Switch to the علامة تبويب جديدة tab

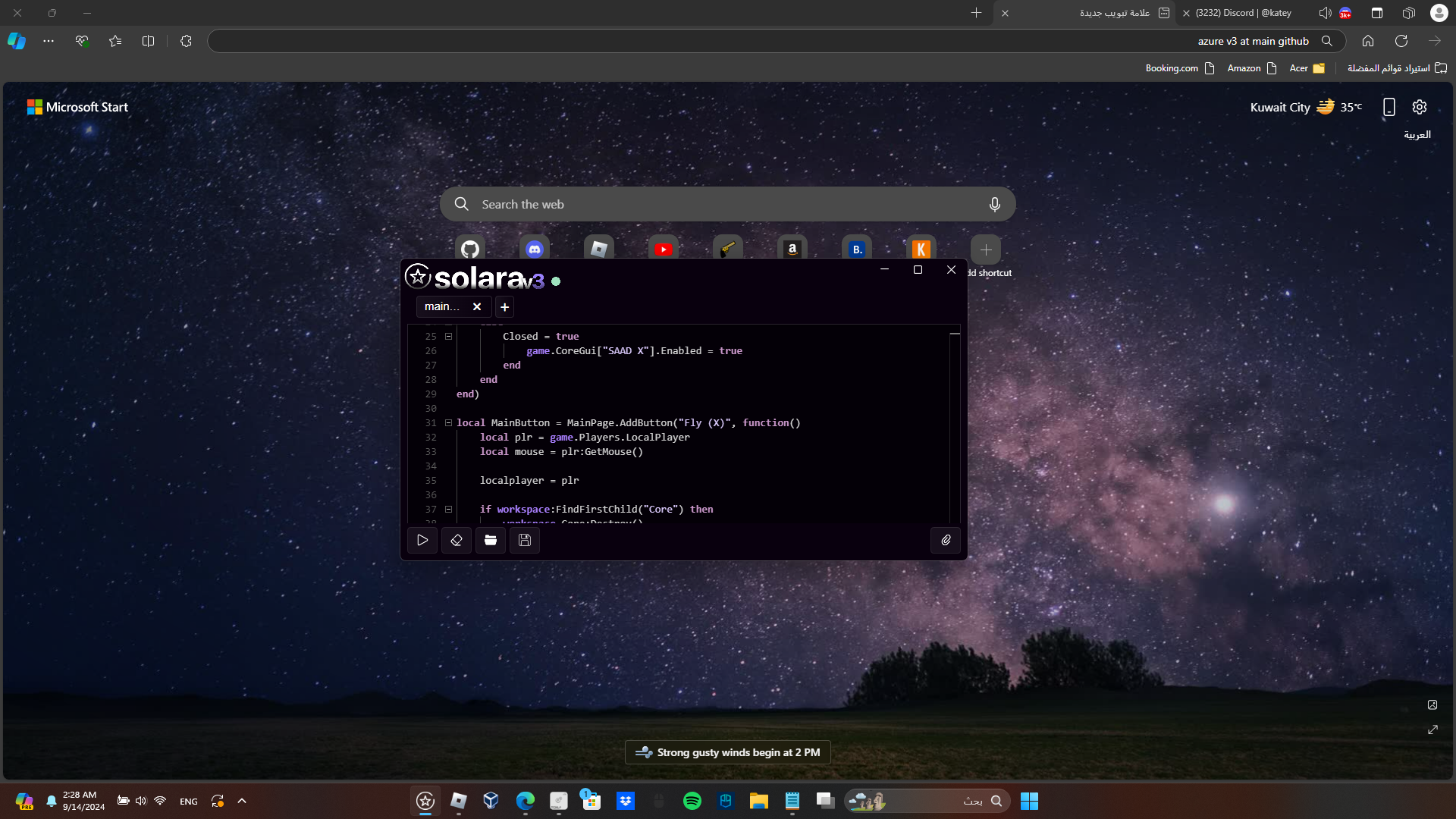1084,13
